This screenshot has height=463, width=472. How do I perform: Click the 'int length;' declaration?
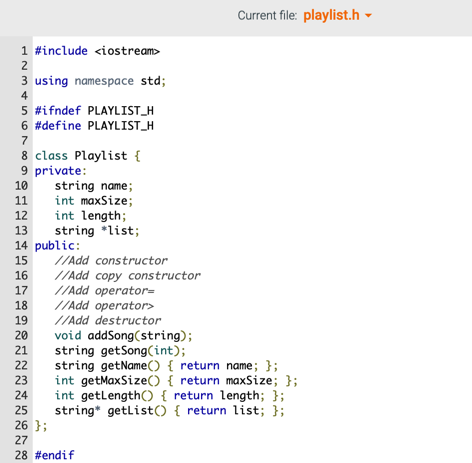(90, 216)
